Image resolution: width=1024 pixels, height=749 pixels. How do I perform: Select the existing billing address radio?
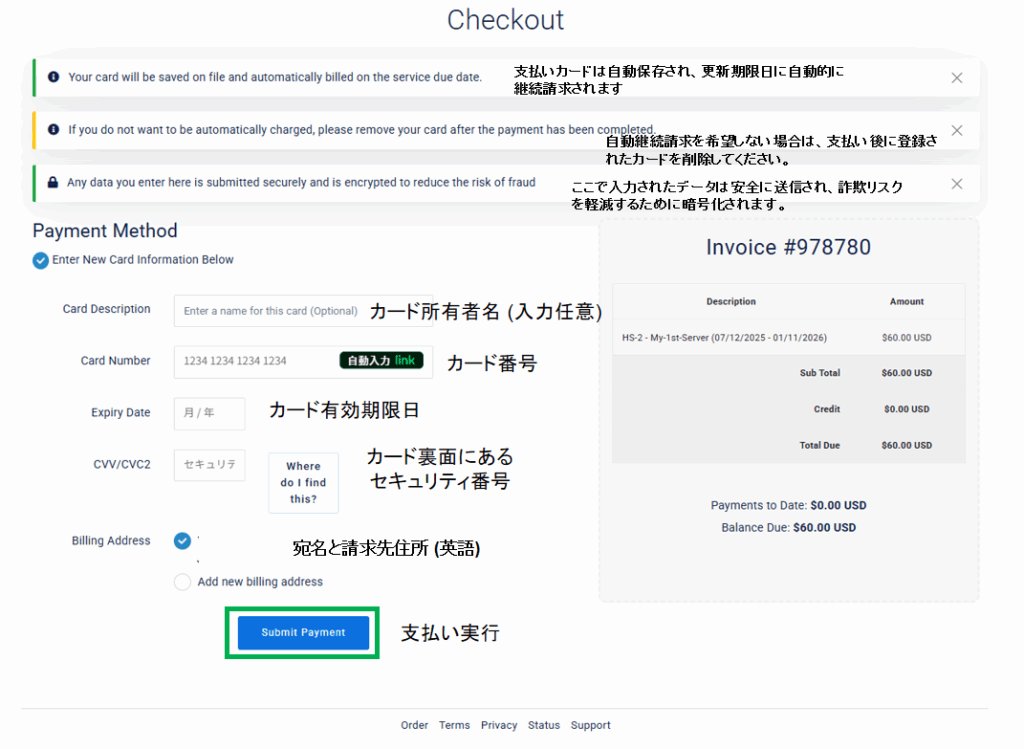[x=182, y=541]
